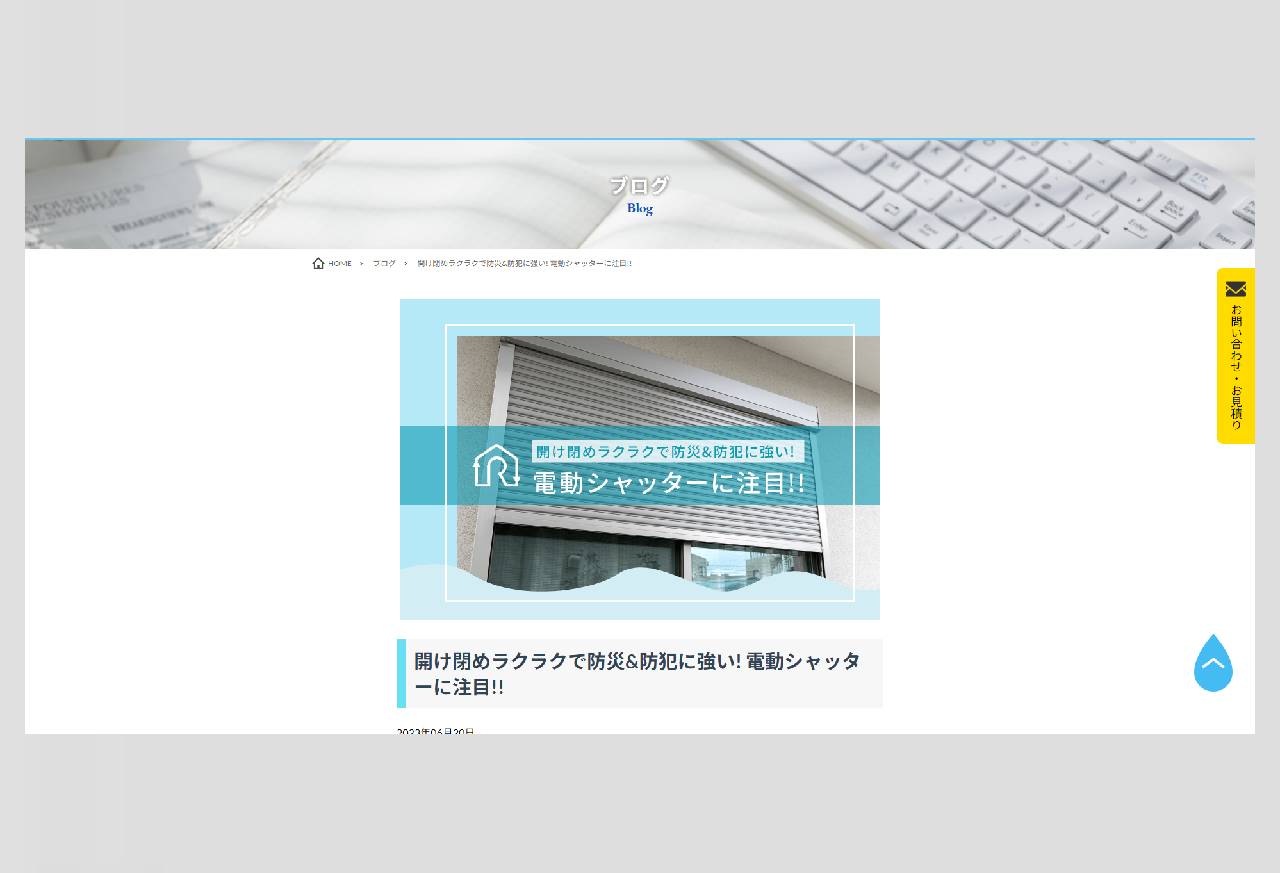Image resolution: width=1280 pixels, height=873 pixels.
Task: Open お問い合わせ・お見積り side button
Action: (x=1236, y=356)
